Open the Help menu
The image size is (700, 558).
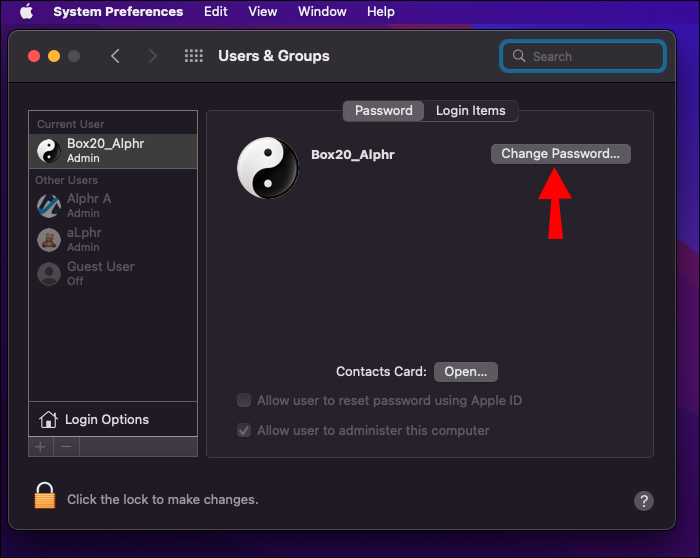click(380, 12)
